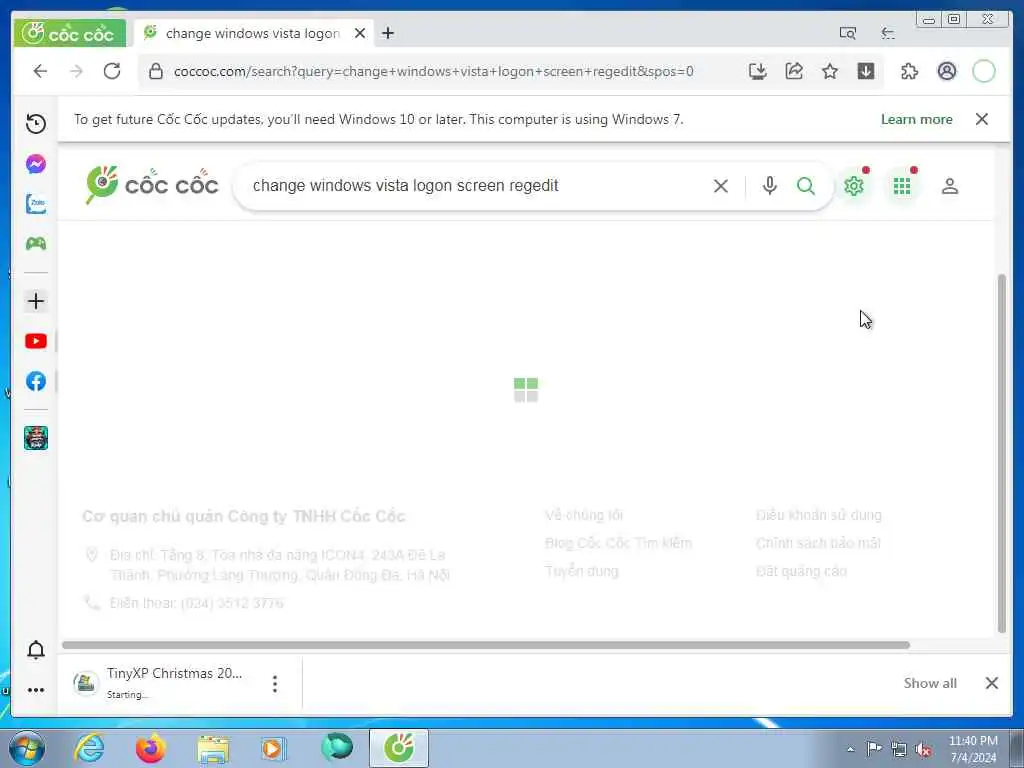Start voice search with microphone
Screen dimensions: 1024x768
770,186
